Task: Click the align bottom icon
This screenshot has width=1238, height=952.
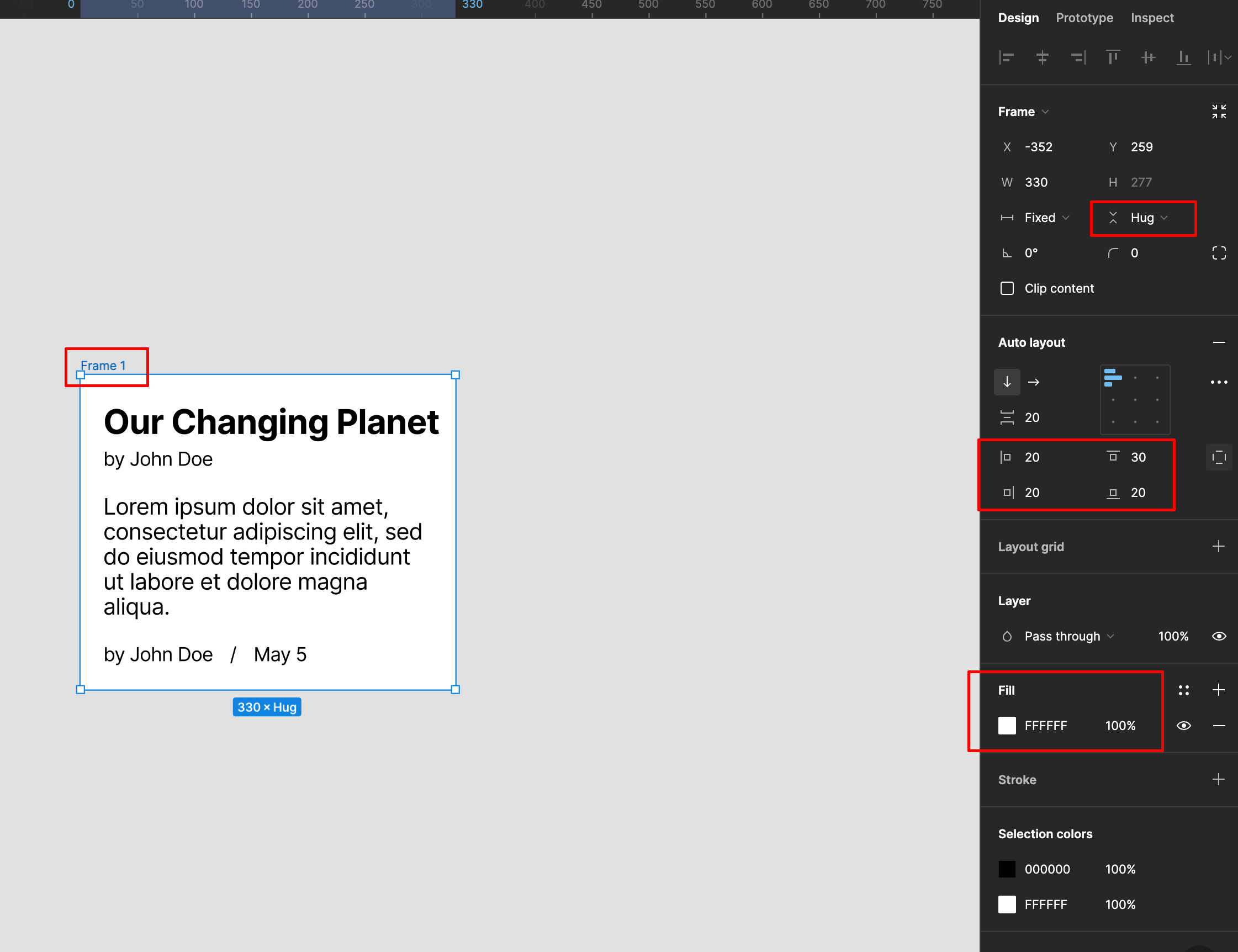Action: 1183,57
